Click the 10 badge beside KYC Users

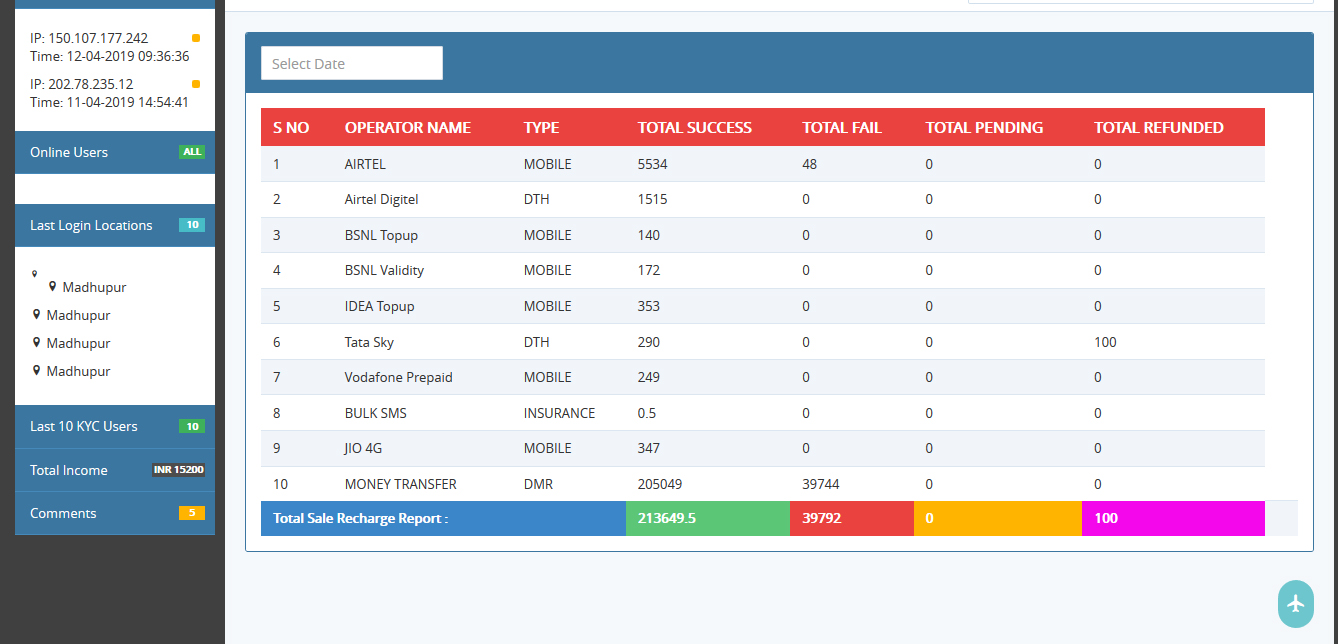[192, 426]
